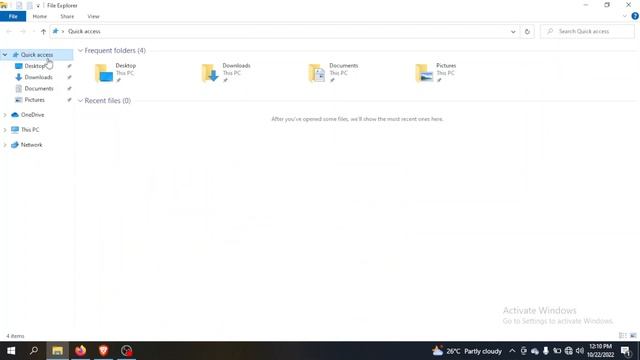Click the Properties quick toolbar icon
This screenshot has width=640, height=360.
pyautogui.click(x=19, y=6)
